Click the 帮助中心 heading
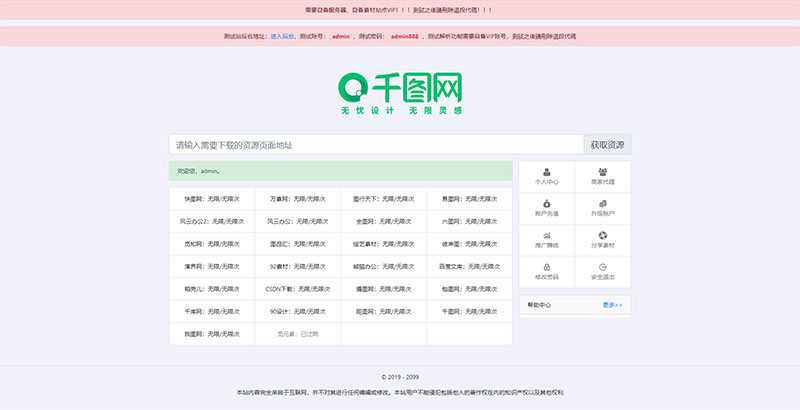This screenshot has width=800, height=410. (539, 305)
